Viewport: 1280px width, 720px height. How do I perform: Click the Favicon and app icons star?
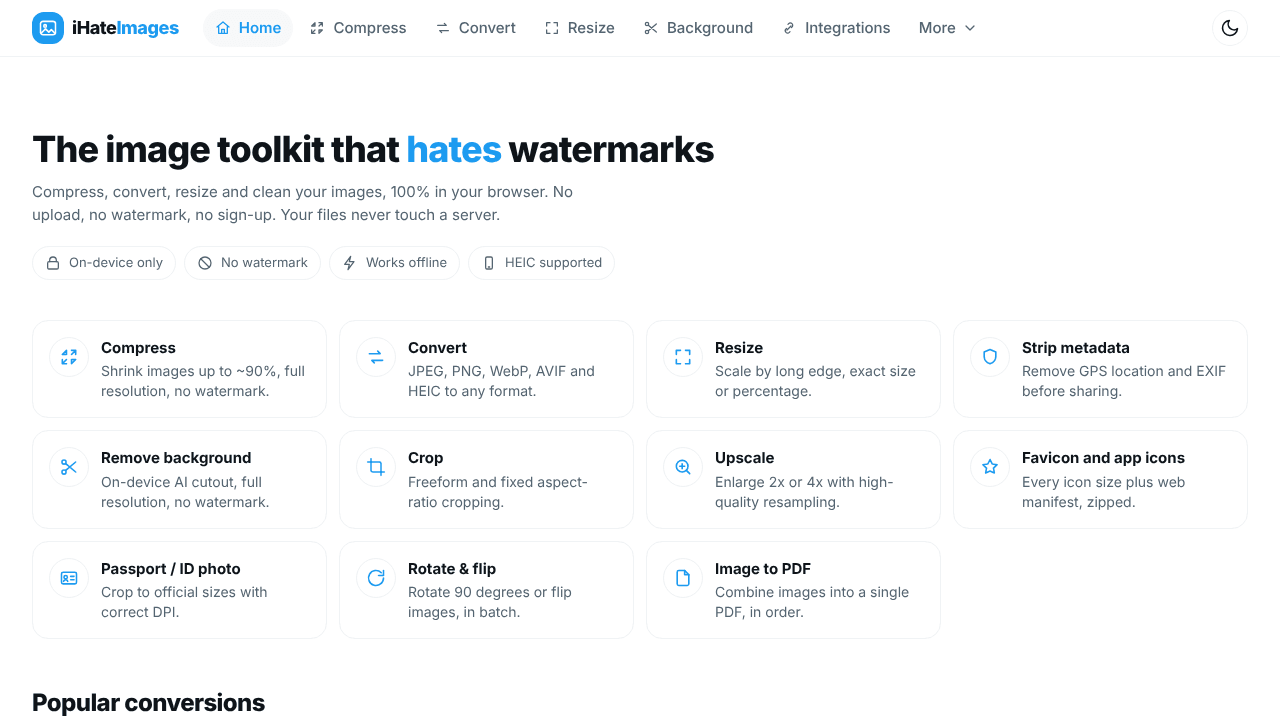pos(990,467)
